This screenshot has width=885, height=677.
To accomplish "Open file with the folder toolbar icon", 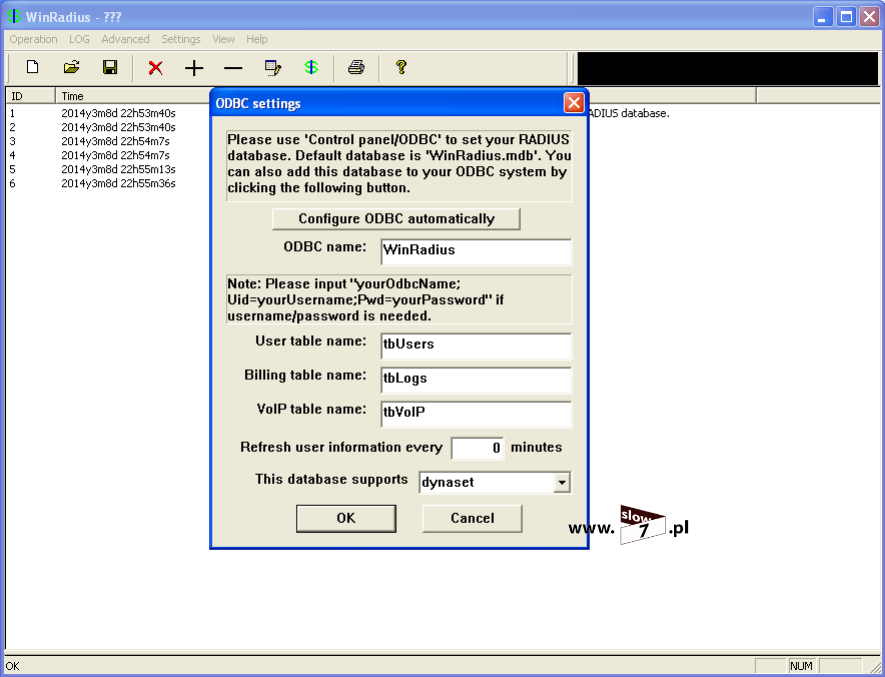I will tap(72, 67).
